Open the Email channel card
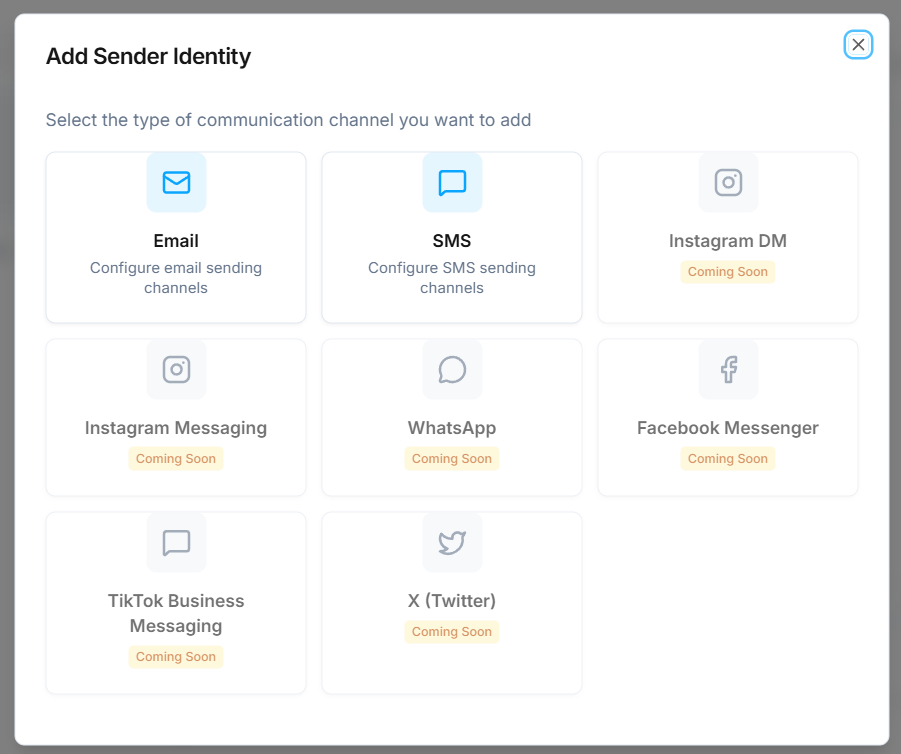 point(176,237)
